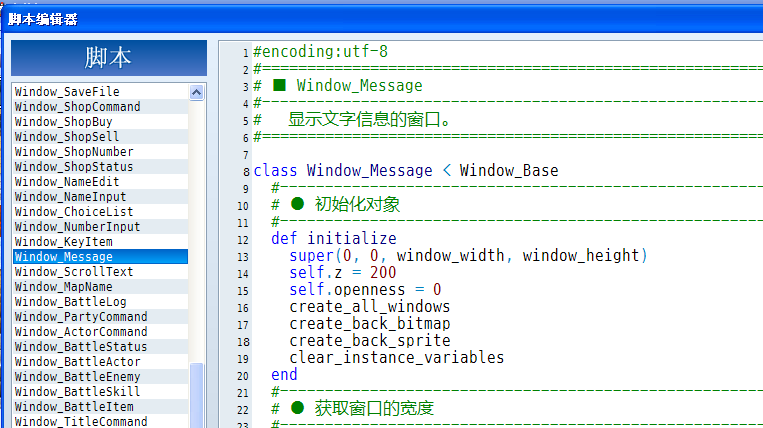Select Window_BattleSkill script entry
The width and height of the screenshot is (763, 428).
coord(101,392)
